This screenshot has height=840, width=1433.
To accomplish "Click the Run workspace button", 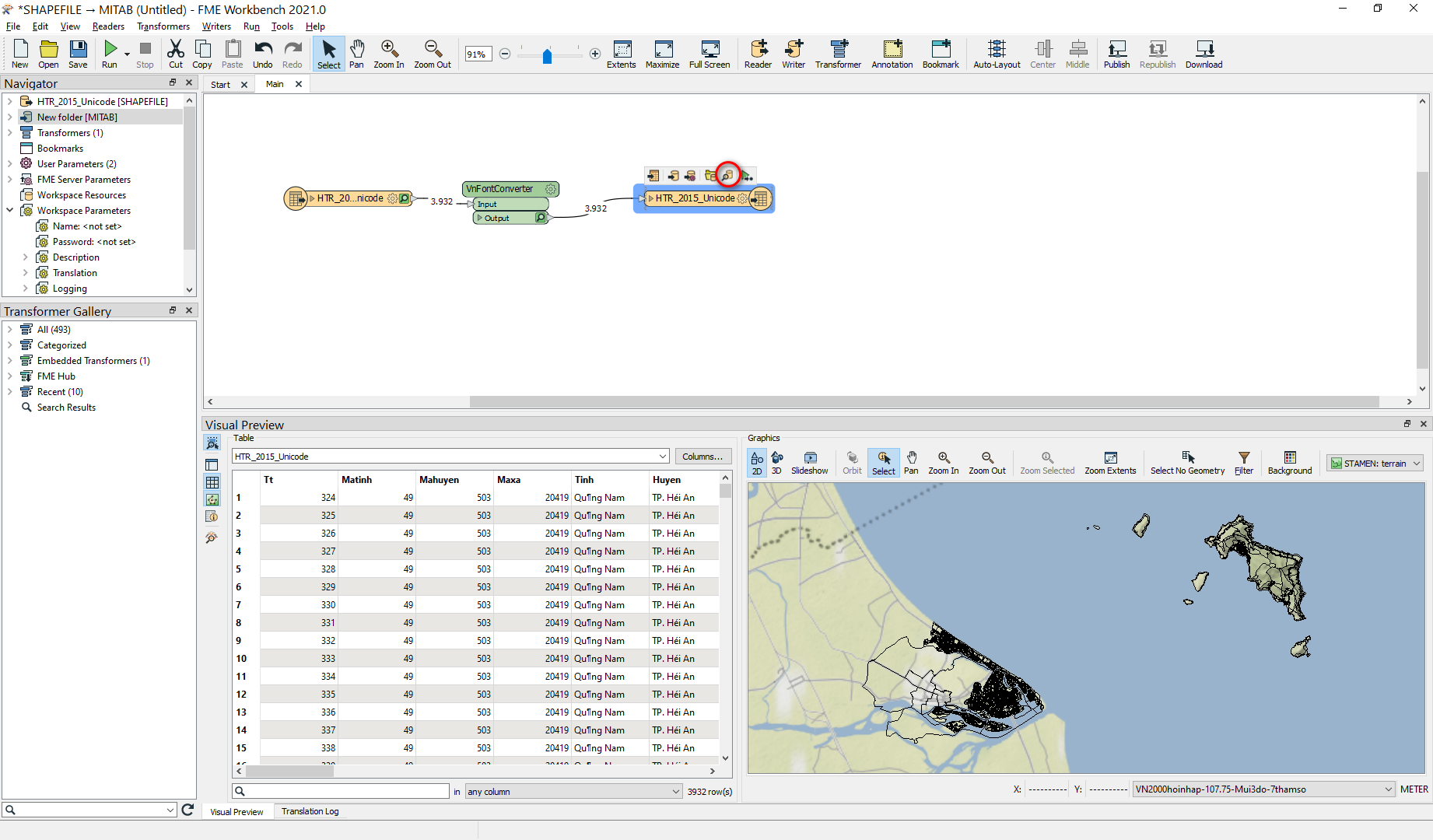I will (x=110, y=54).
